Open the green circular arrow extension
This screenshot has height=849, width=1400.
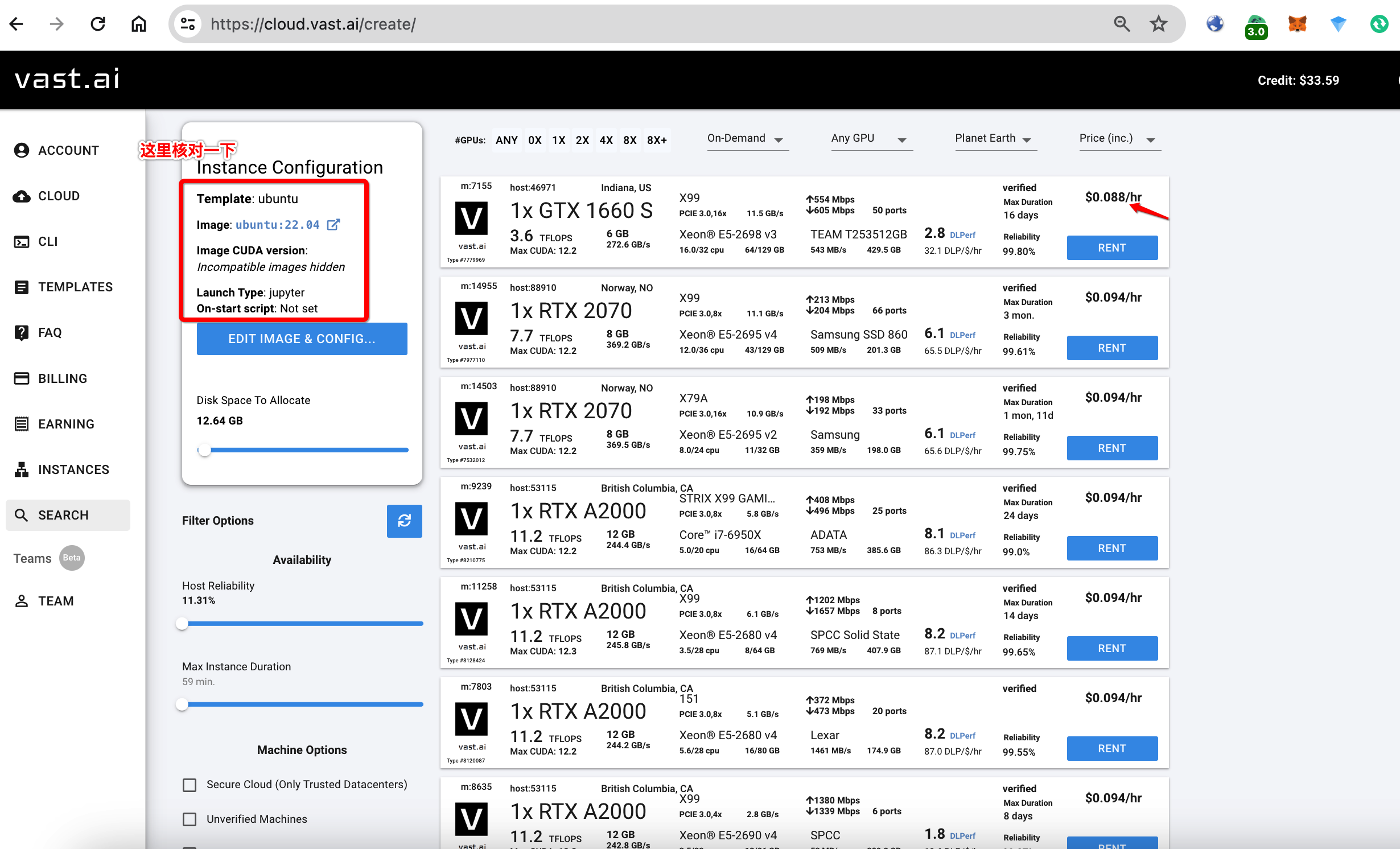[1379, 24]
